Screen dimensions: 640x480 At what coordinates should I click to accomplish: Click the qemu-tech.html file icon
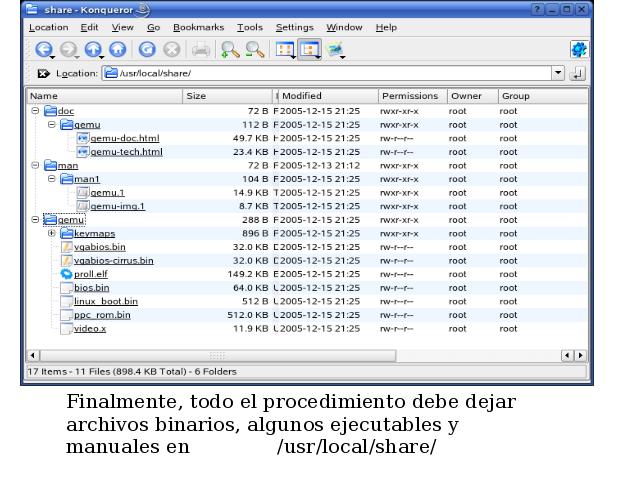click(82, 152)
